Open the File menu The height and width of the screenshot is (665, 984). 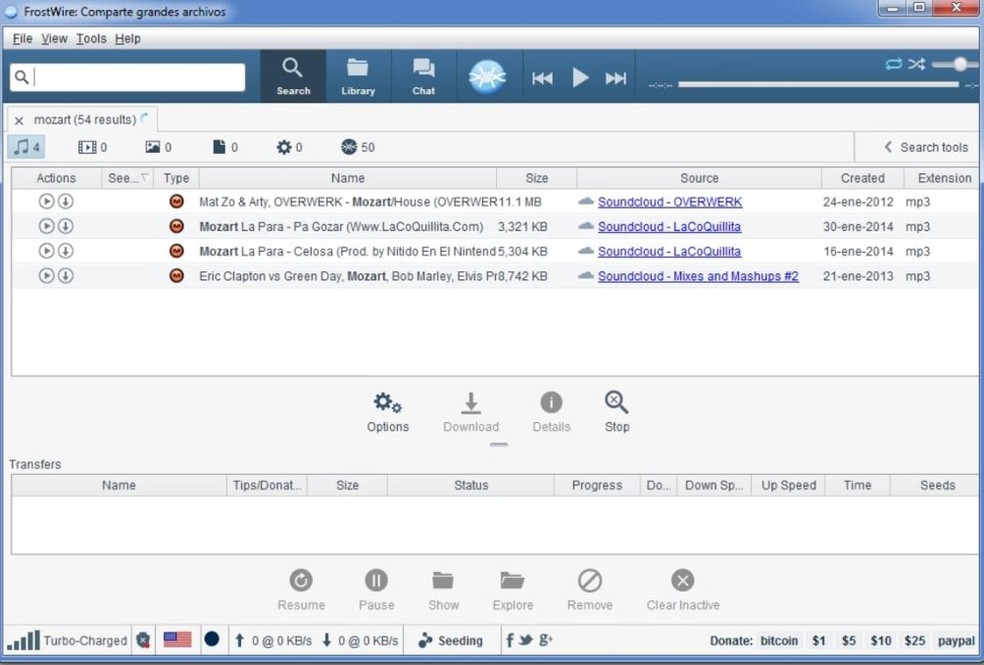(x=22, y=38)
